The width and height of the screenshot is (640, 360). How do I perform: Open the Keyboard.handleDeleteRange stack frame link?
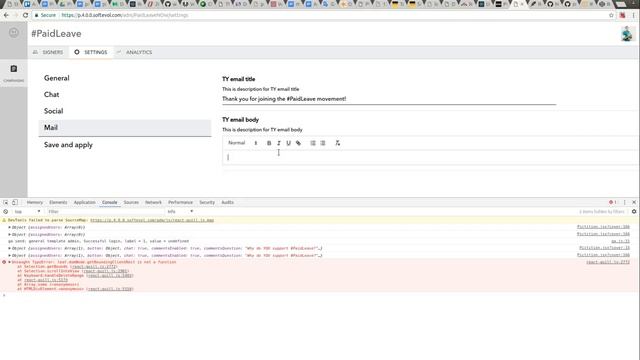[x=110, y=276]
